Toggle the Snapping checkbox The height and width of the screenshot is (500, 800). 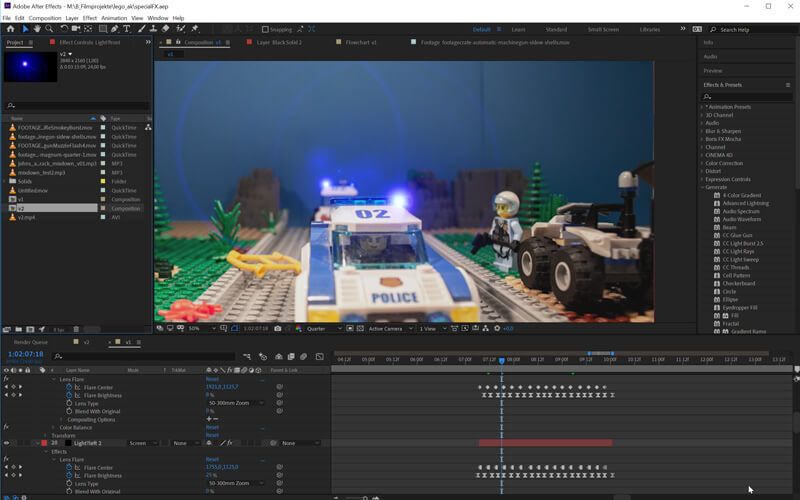pos(265,30)
